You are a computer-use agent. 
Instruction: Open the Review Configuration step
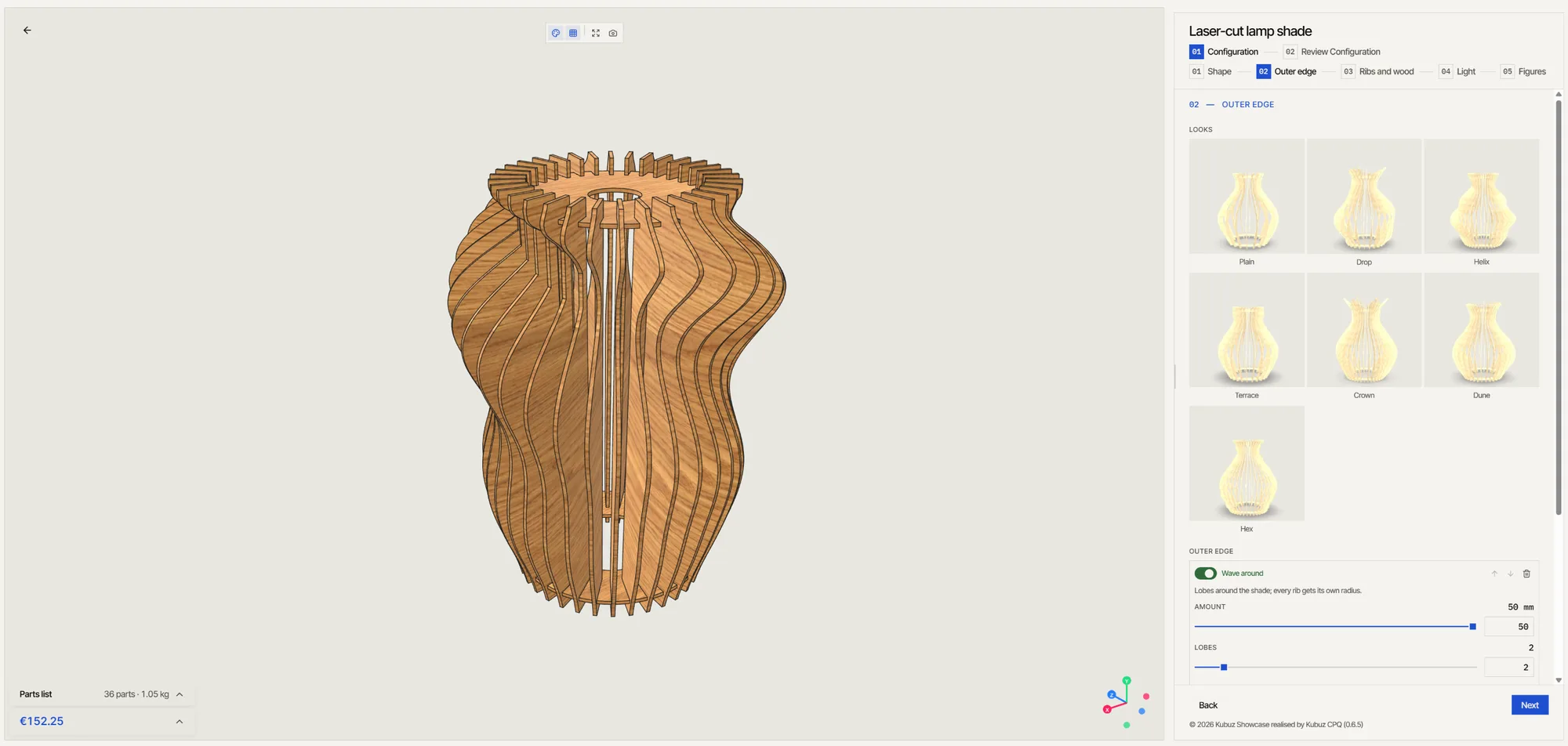[x=1332, y=52]
